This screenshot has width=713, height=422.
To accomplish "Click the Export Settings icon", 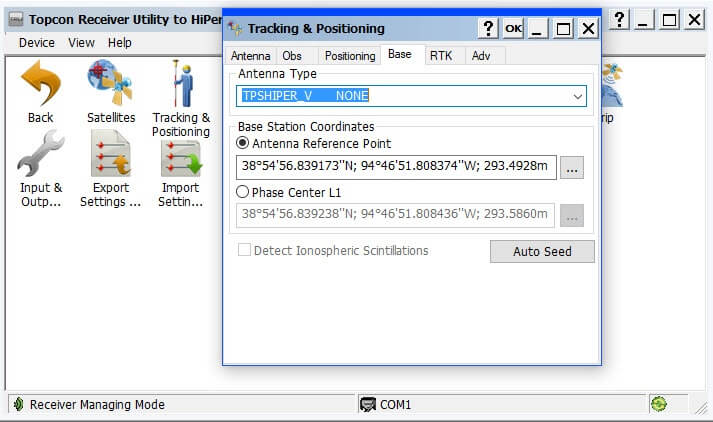I will [110, 158].
